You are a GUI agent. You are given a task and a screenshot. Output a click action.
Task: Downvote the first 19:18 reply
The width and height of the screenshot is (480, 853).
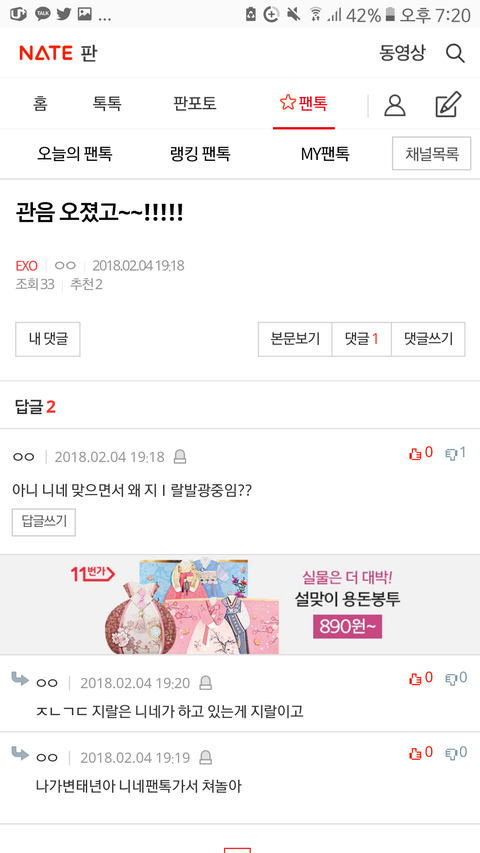pos(456,453)
